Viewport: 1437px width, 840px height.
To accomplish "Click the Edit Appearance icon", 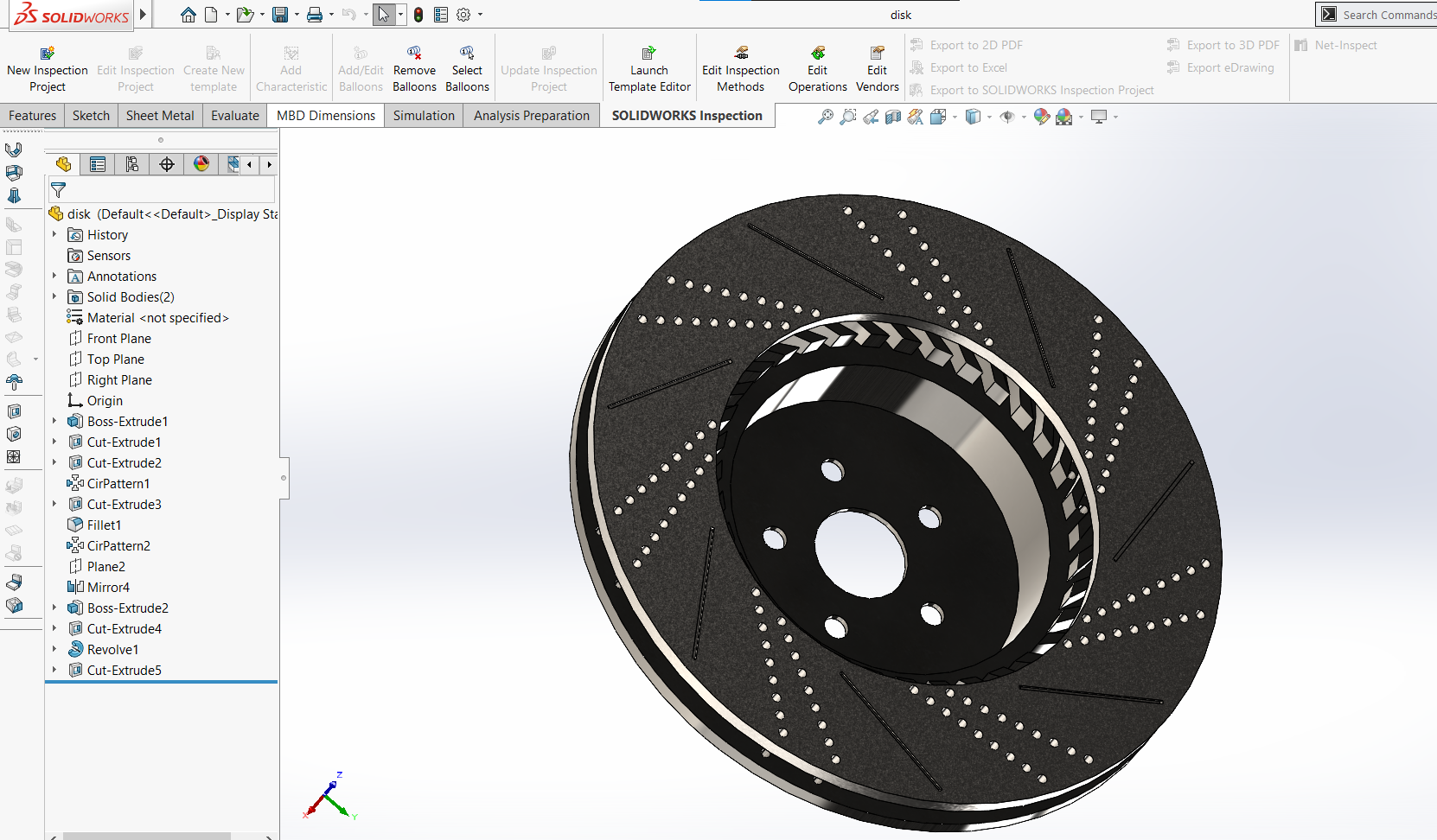I will coord(1041,117).
